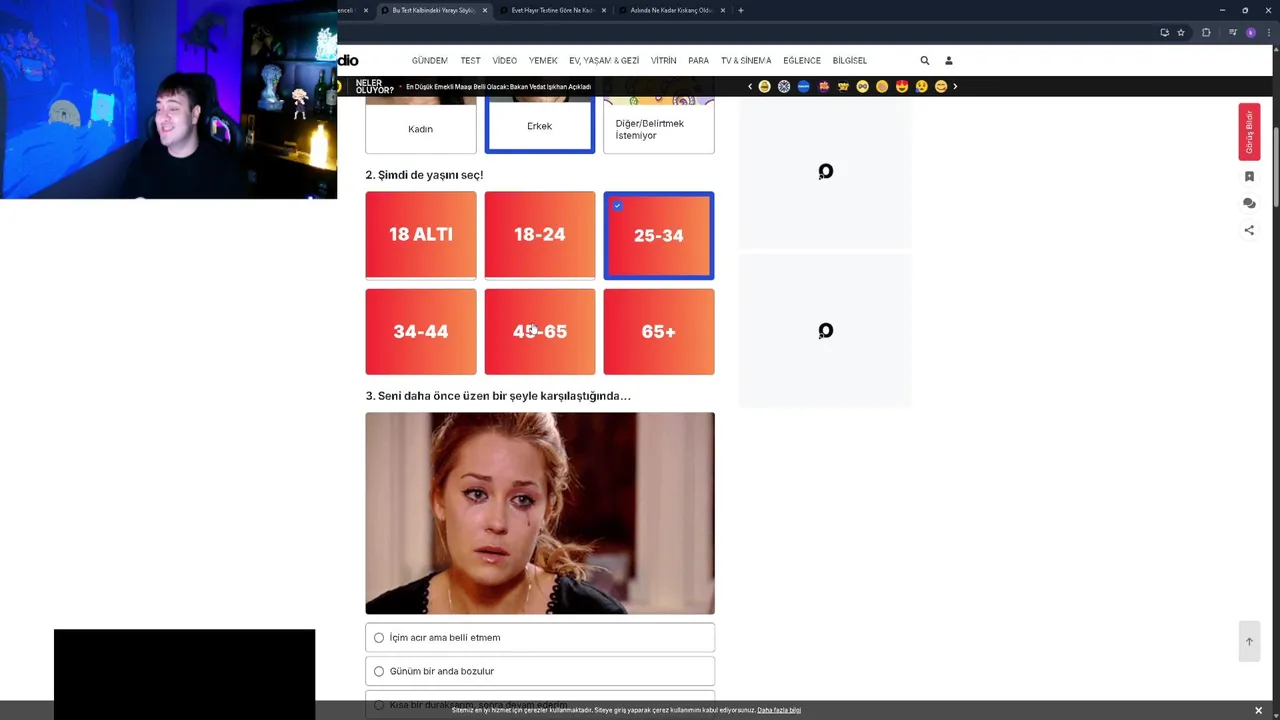Click the left arrow of emoji reaction strip
This screenshot has width=1280, height=720.
pyautogui.click(x=750, y=86)
